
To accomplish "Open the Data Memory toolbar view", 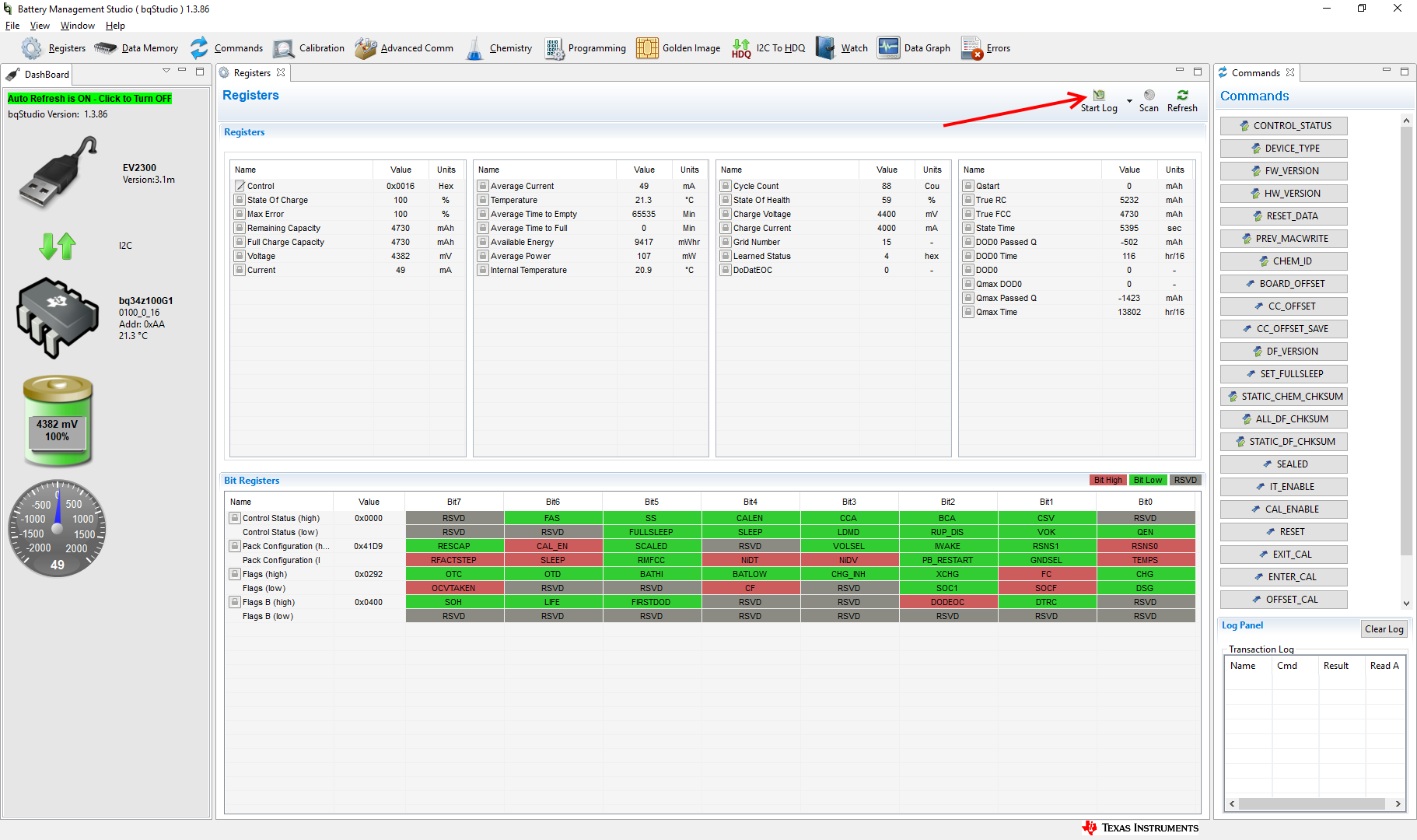I will [x=136, y=48].
